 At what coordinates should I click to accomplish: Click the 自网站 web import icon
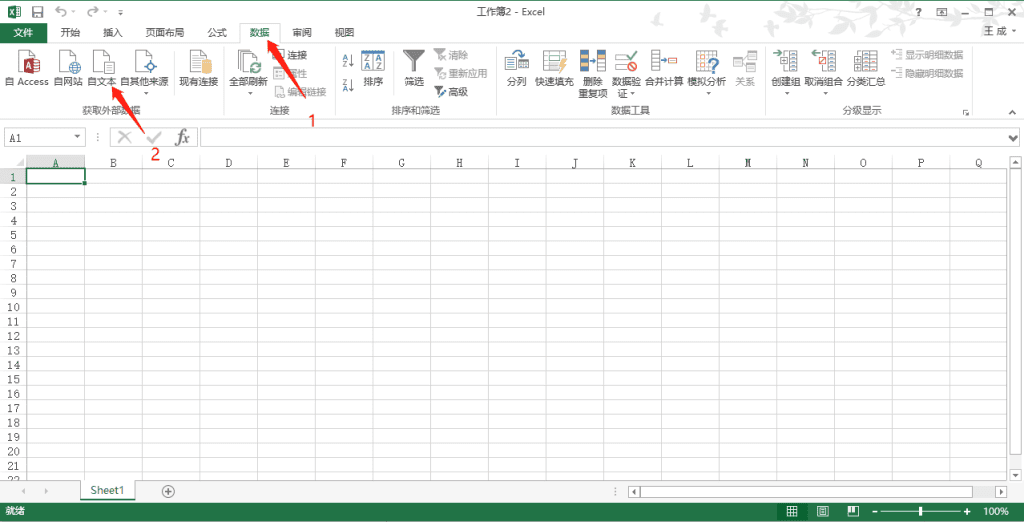click(x=68, y=67)
